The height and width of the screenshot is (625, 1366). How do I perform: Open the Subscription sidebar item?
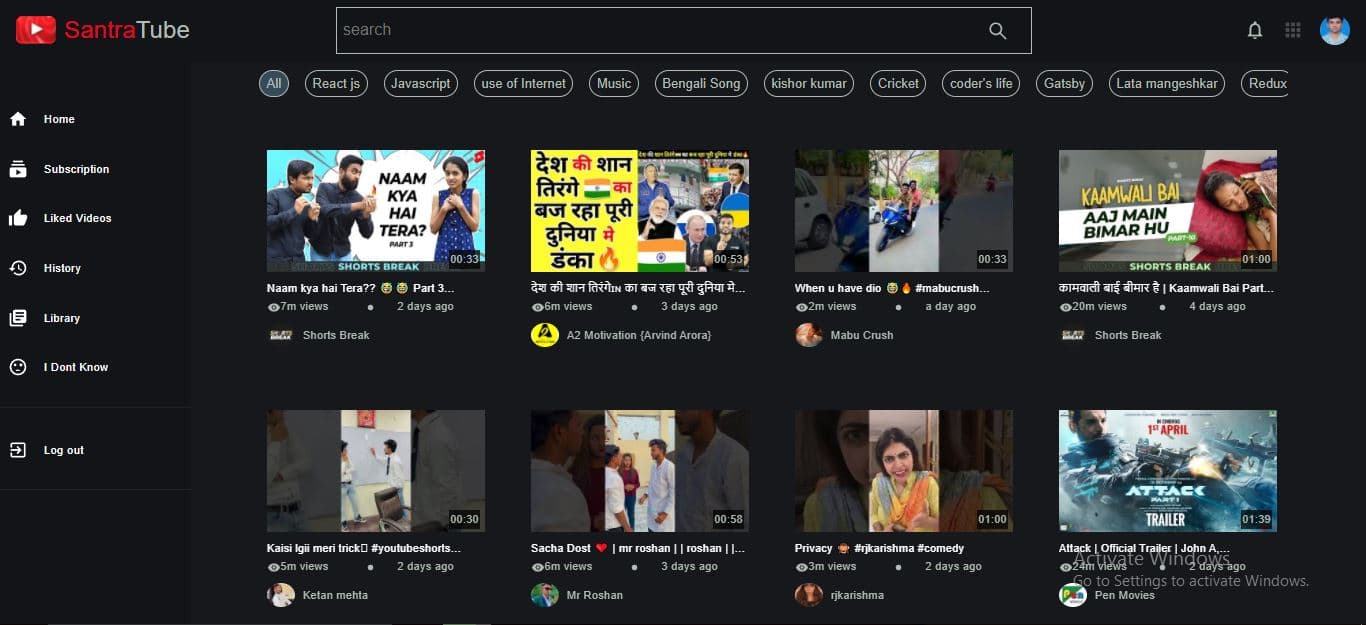click(x=76, y=169)
